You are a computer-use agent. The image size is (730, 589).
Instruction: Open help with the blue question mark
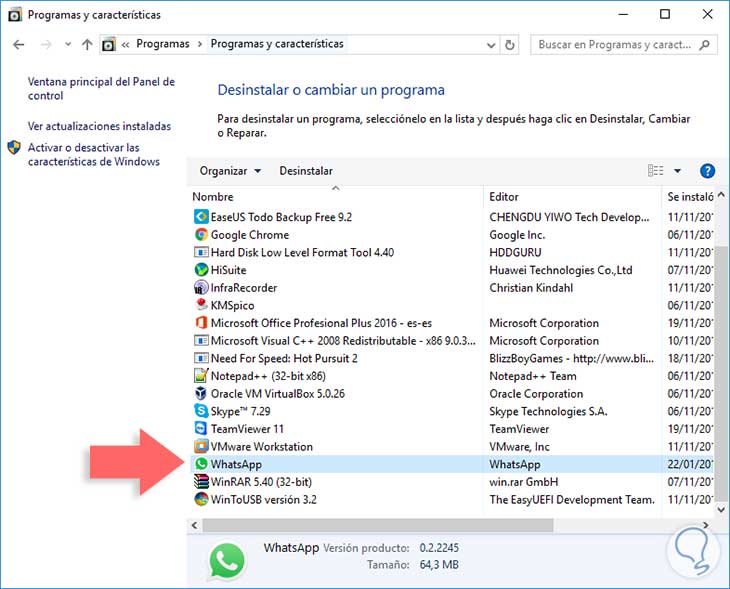pos(707,171)
